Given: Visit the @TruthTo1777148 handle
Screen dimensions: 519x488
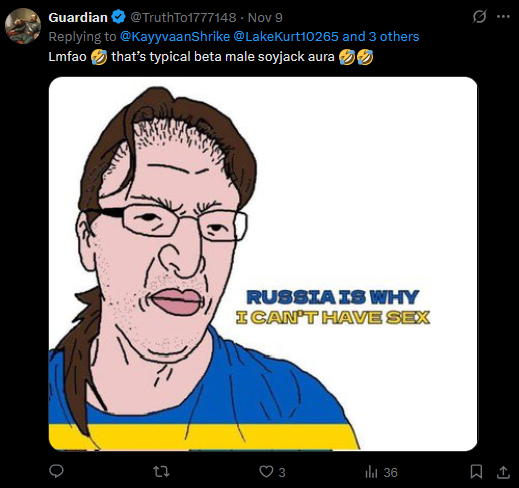Looking at the screenshot, I should point(183,17).
